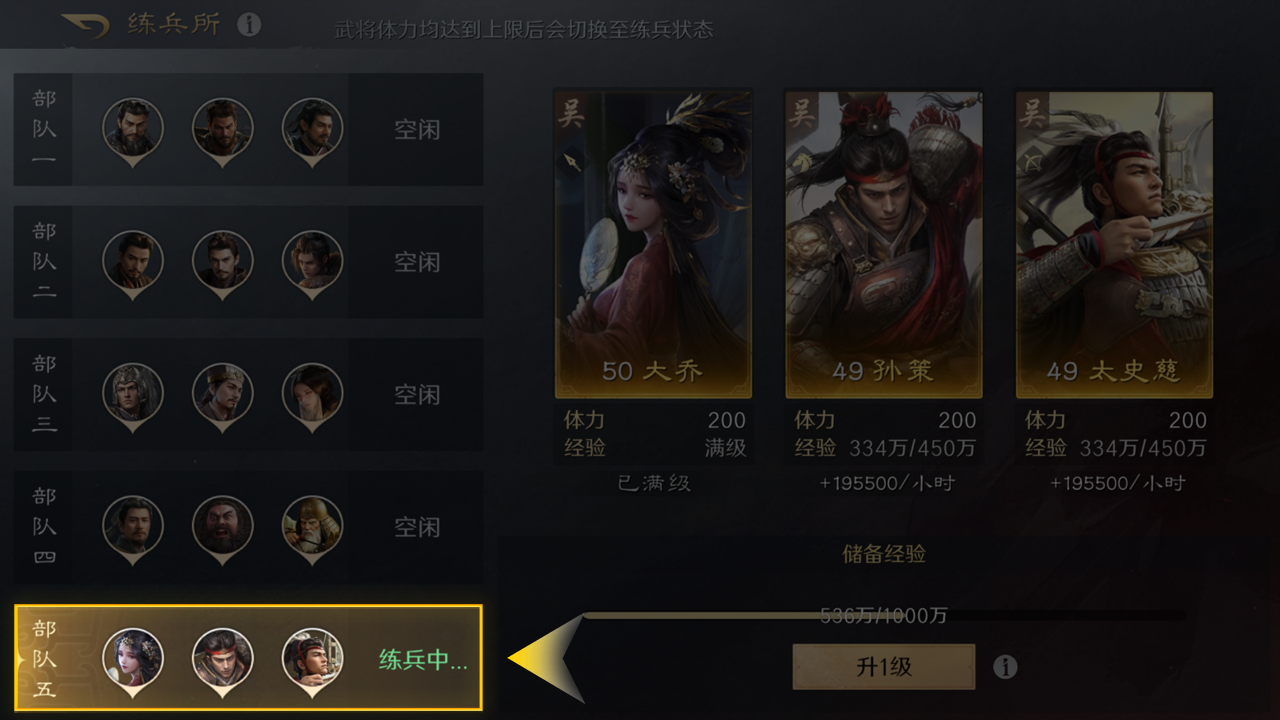Image resolution: width=1280 pixels, height=720 pixels.
Task: Open the info icon next to 练兵所
Action: point(249,24)
